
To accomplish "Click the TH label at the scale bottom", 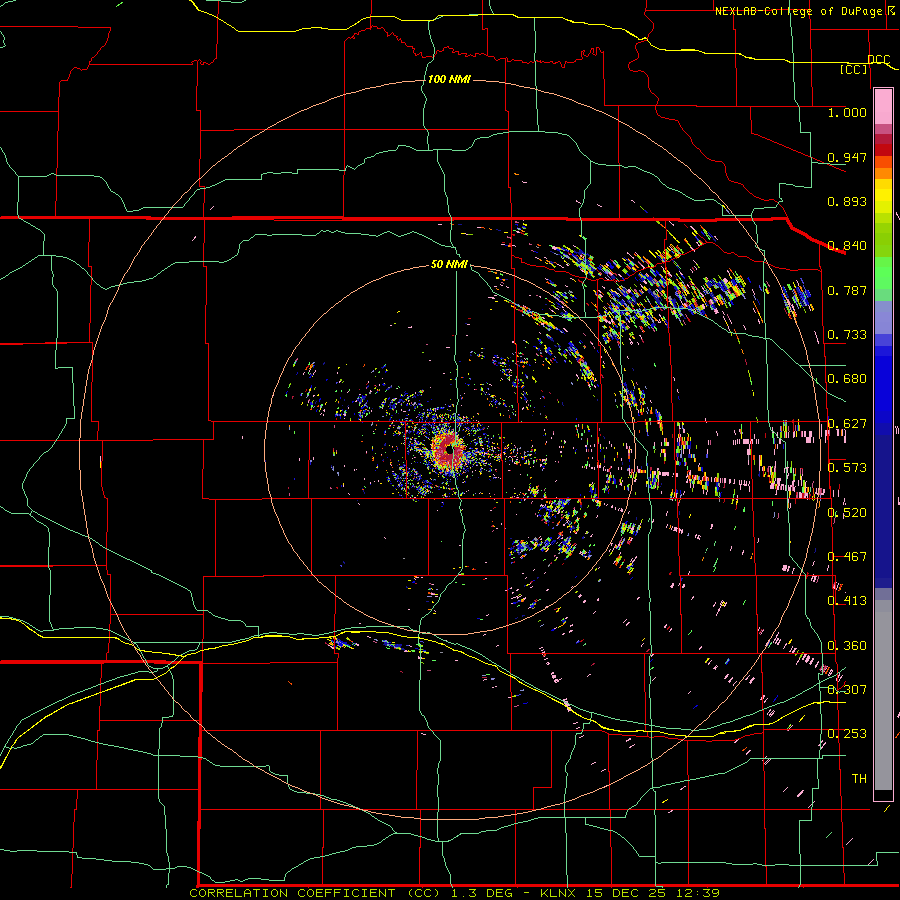I will pos(859,779).
